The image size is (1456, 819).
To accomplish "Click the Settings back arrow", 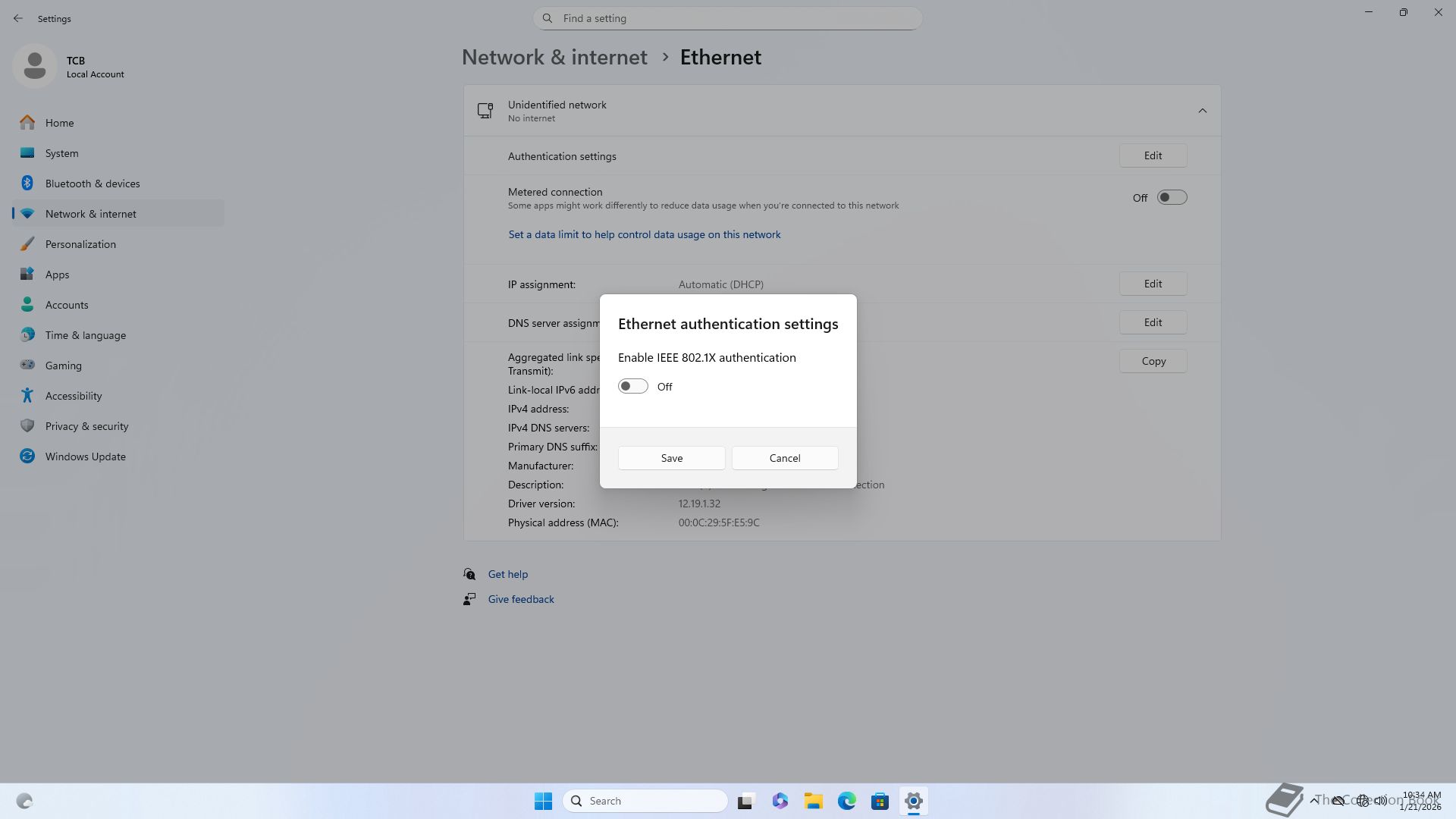I will 18,18.
